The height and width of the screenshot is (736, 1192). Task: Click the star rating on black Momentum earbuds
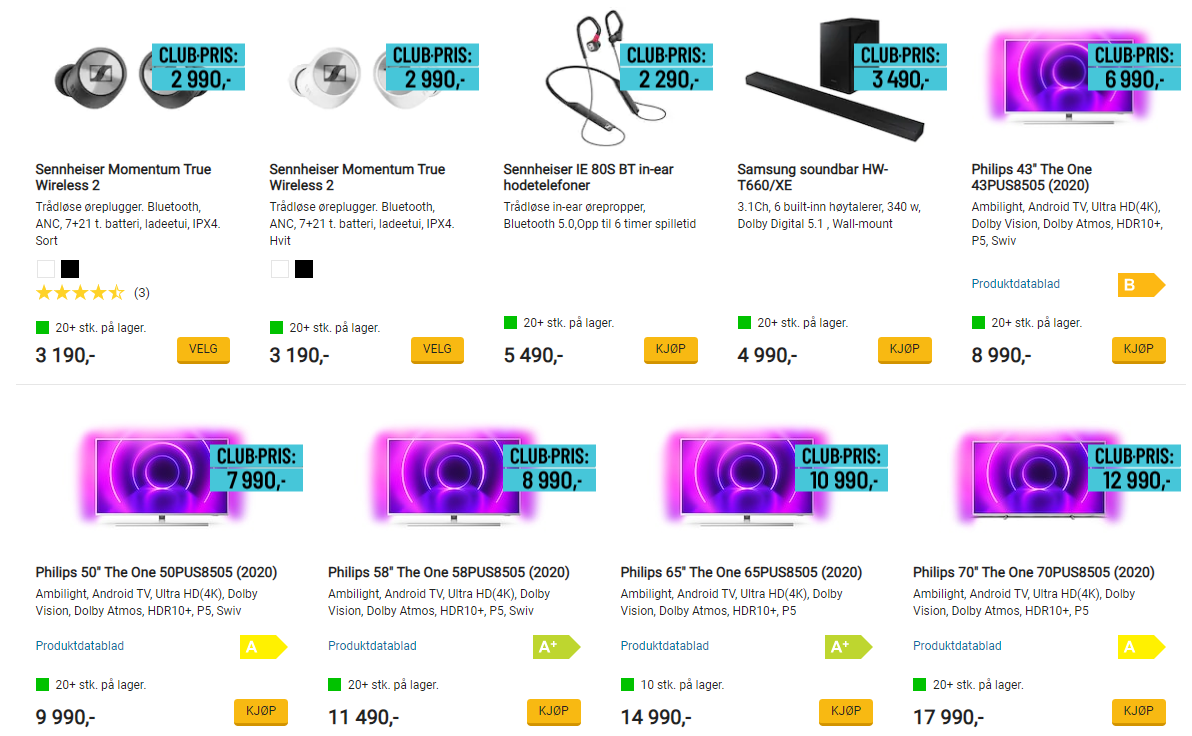(x=81, y=293)
